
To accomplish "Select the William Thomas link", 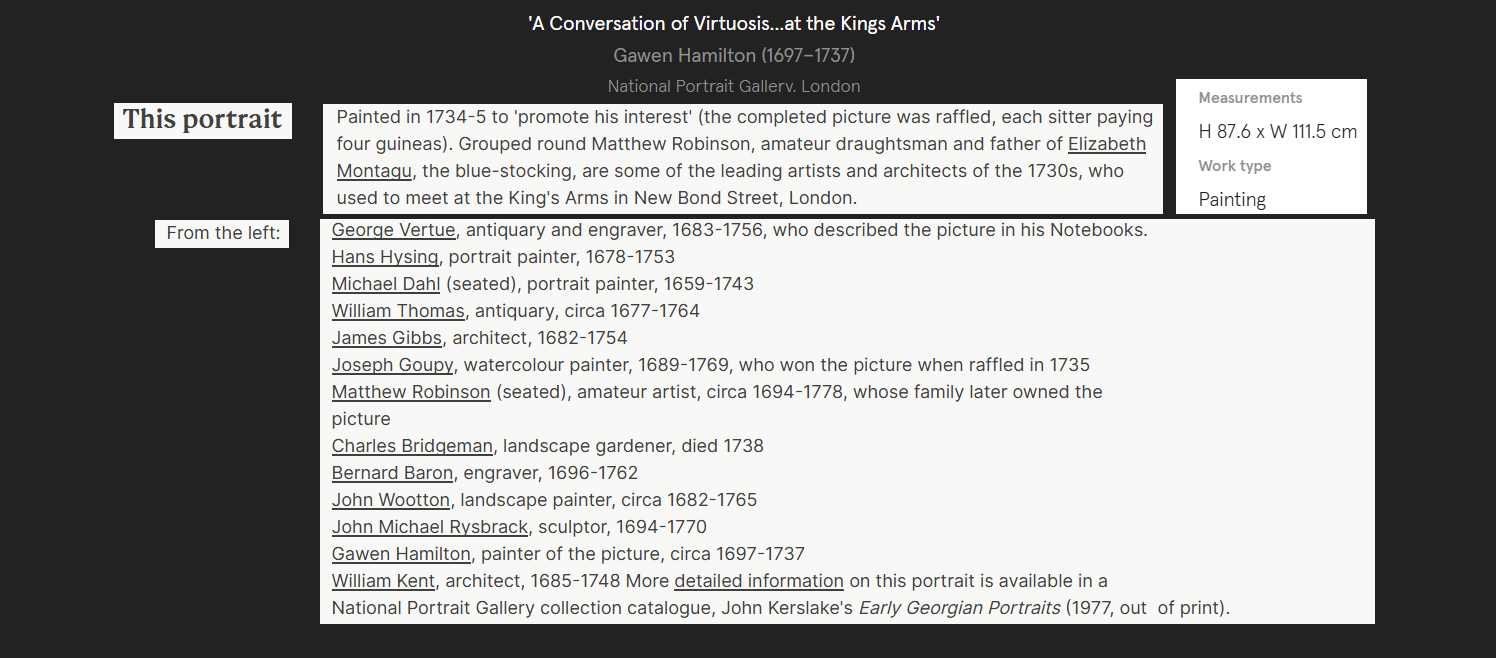I will tap(397, 311).
